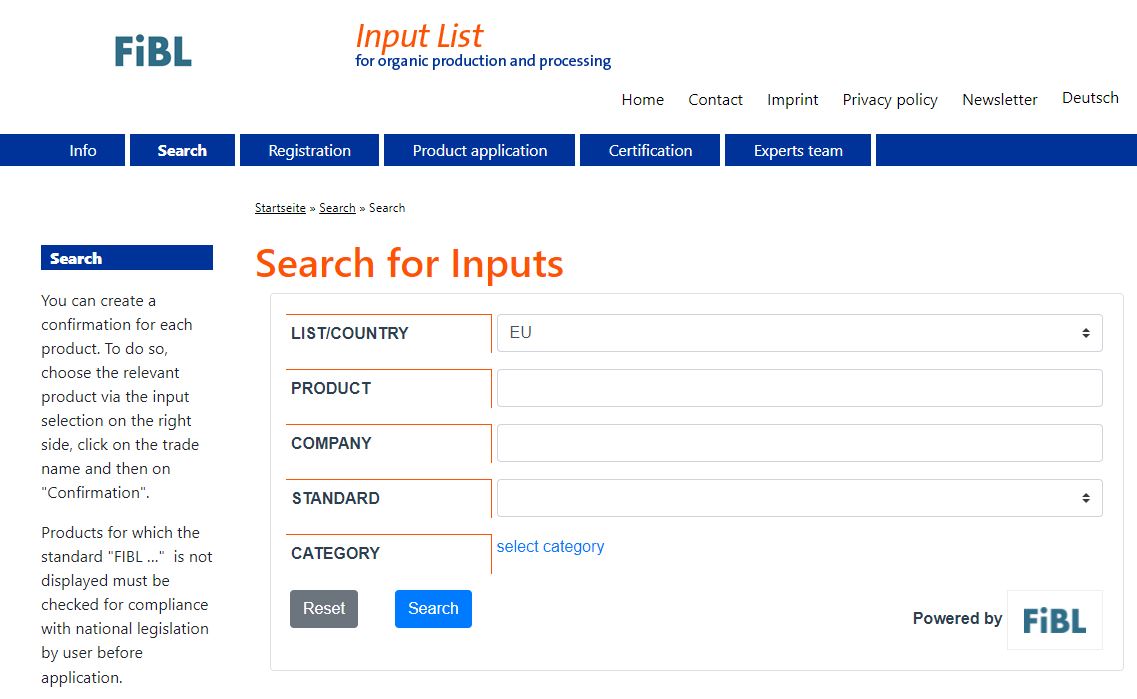Click the Input List title banner
Viewport: 1137px width, 699px height.
coord(483,46)
